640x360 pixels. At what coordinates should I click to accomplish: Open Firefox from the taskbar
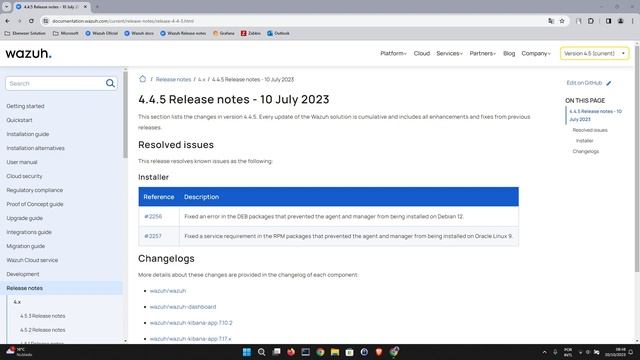[x=291, y=352]
